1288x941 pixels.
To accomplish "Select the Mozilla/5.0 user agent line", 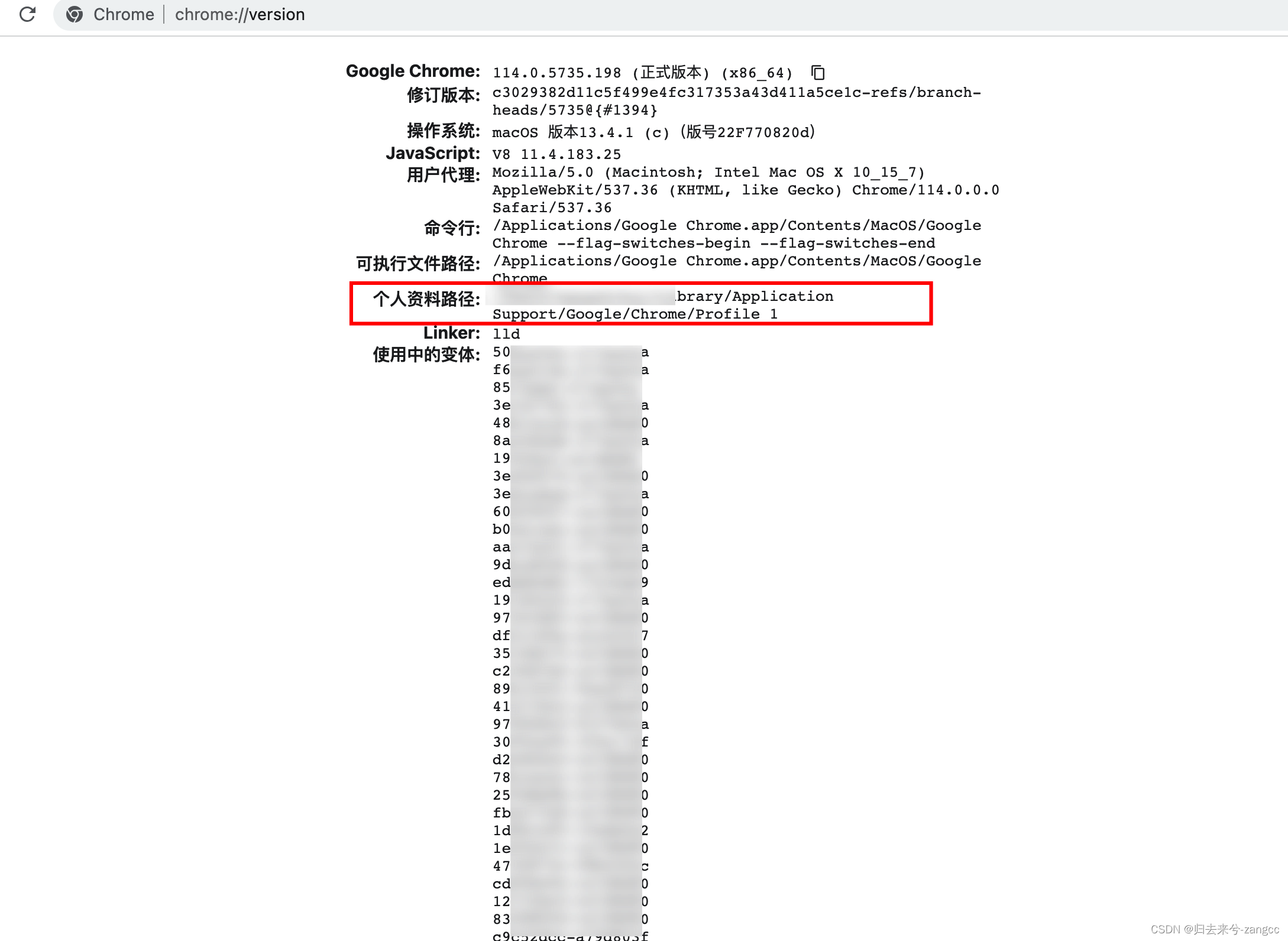I will (708, 172).
